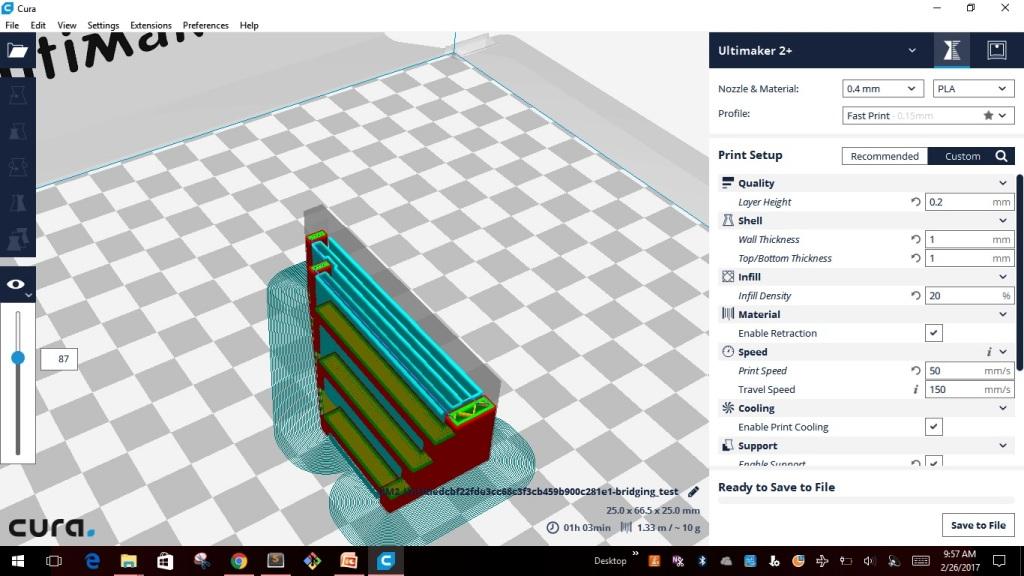Click the Speed clock icon
This screenshot has height=576, width=1024.
click(728, 352)
